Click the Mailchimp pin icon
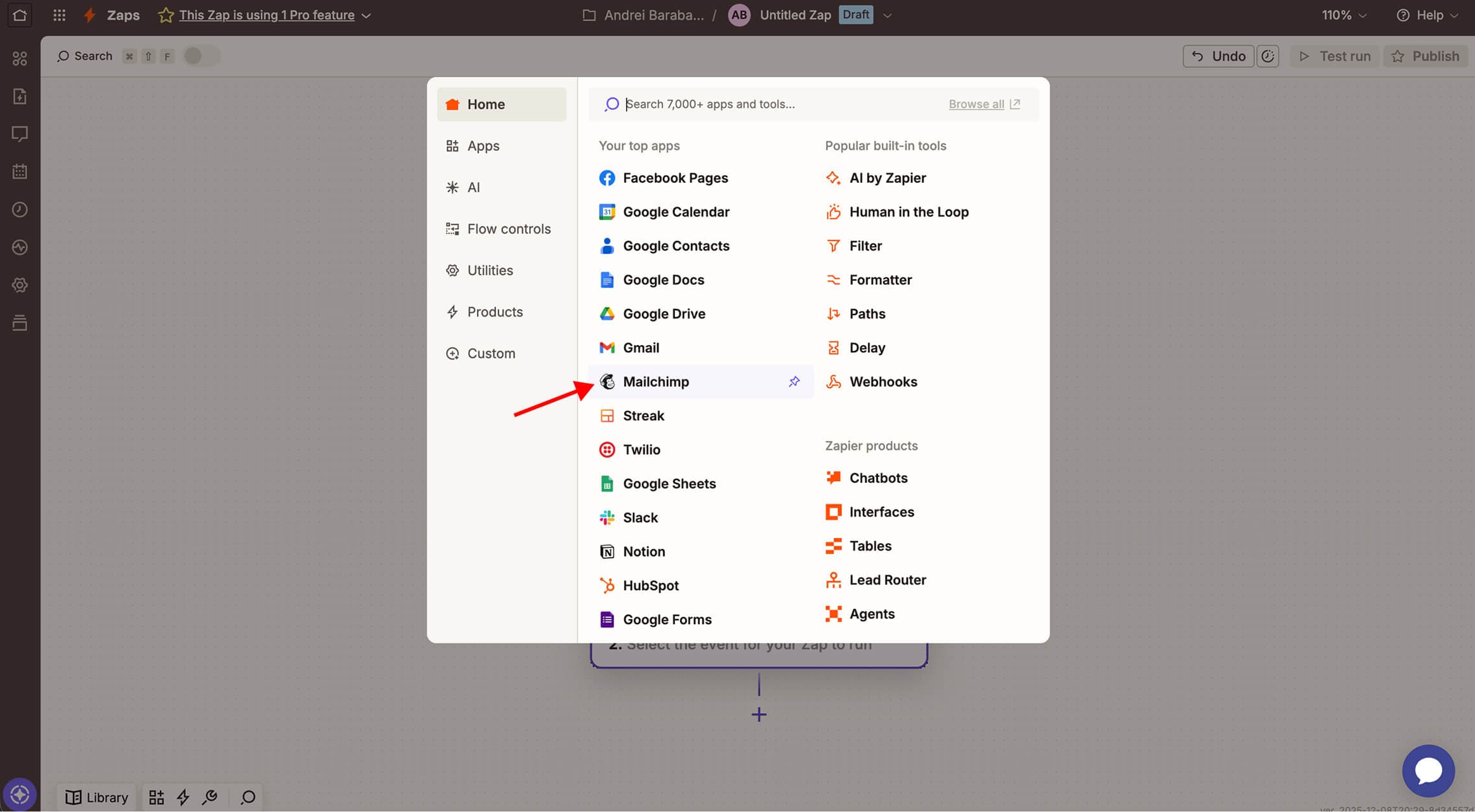1475x812 pixels. 794,381
